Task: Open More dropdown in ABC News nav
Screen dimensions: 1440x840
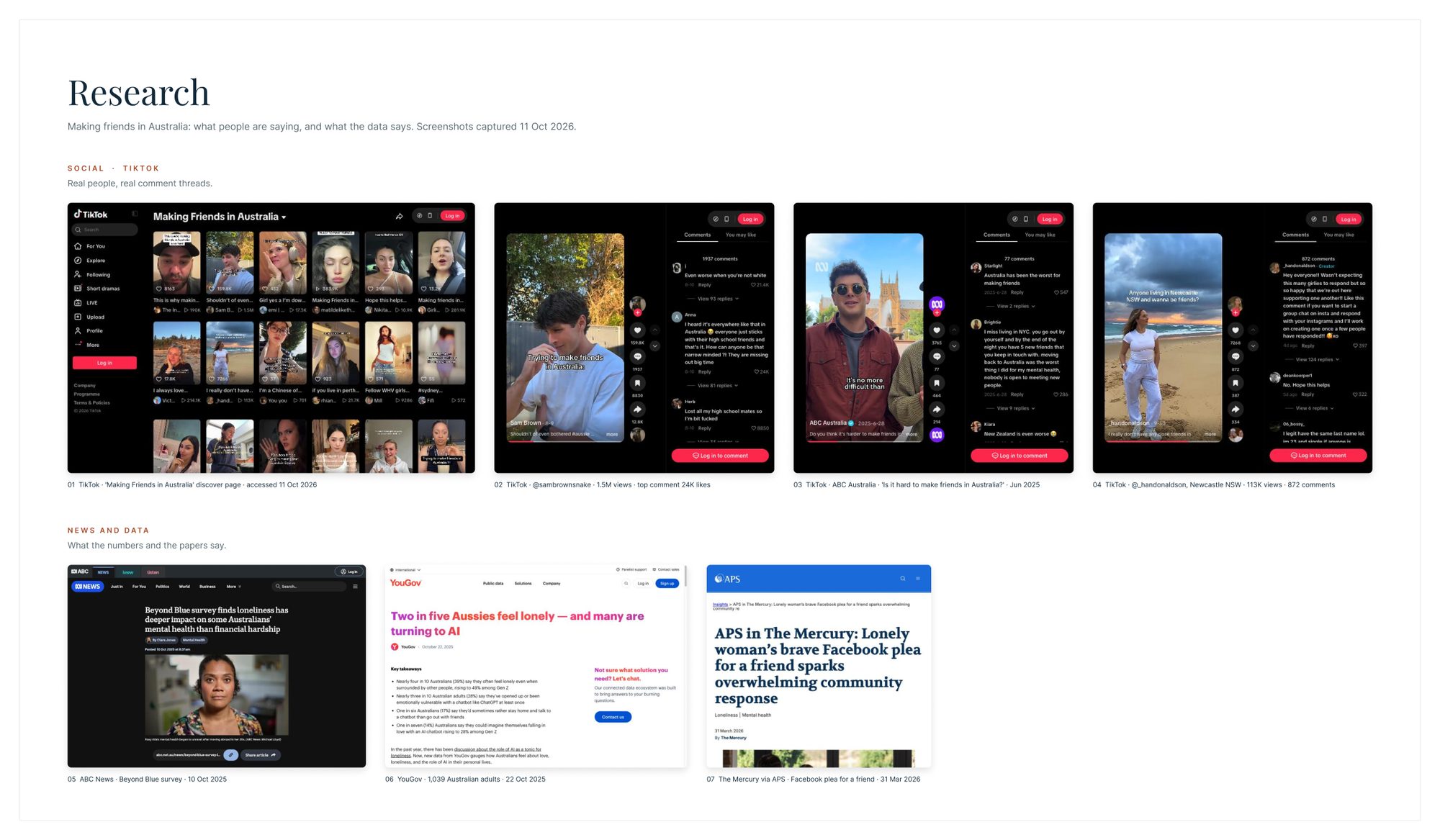Action: [x=233, y=587]
